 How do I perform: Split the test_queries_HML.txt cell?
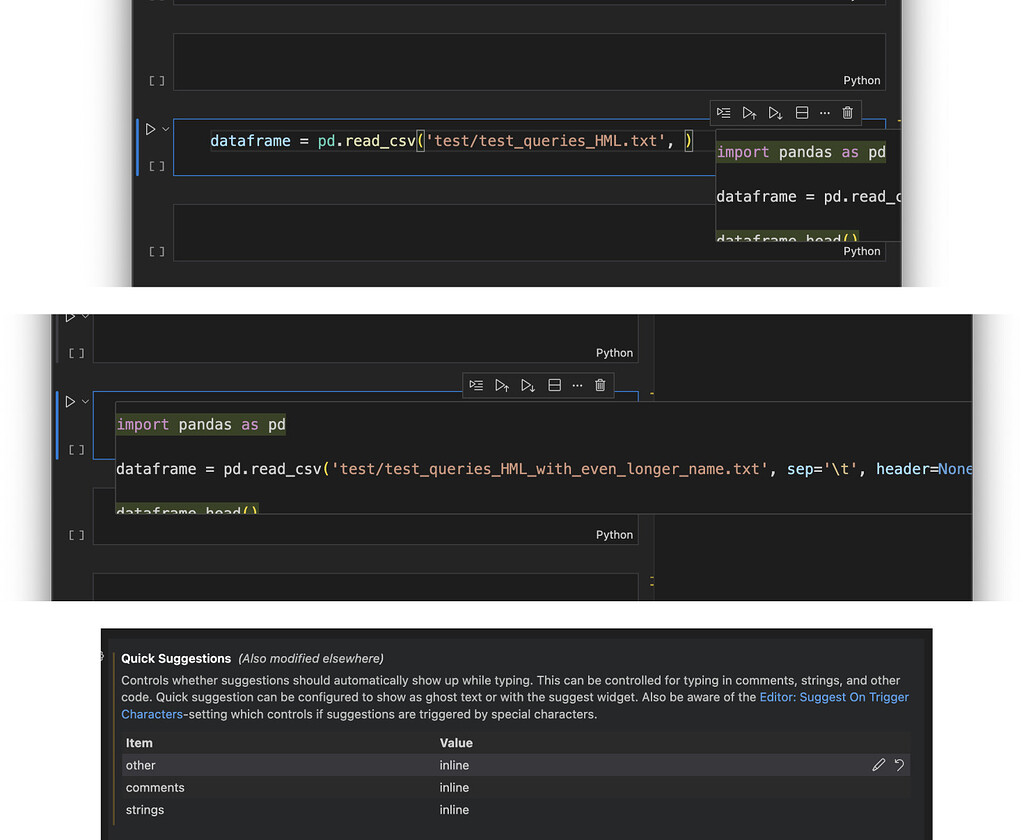pos(801,113)
